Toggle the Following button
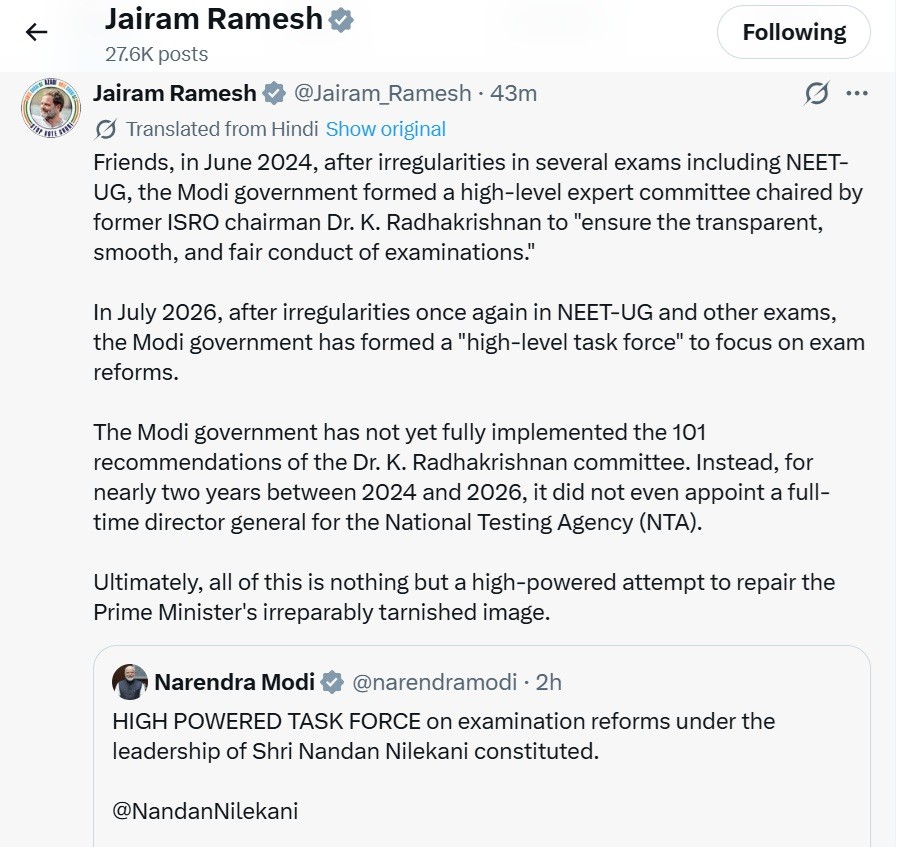Screen dimensions: 897x847 (794, 32)
